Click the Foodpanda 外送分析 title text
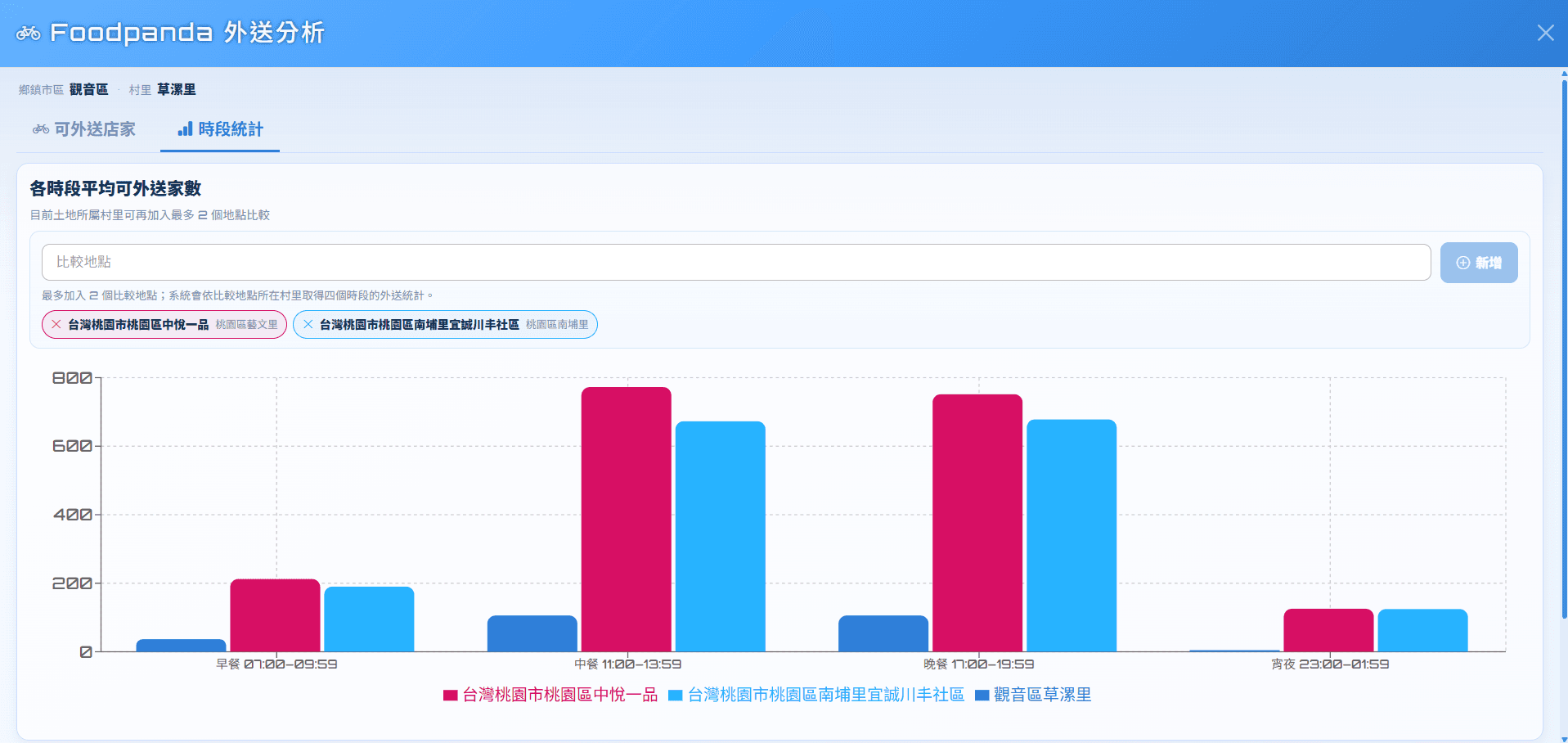The width and height of the screenshot is (1568, 743). pos(187,33)
